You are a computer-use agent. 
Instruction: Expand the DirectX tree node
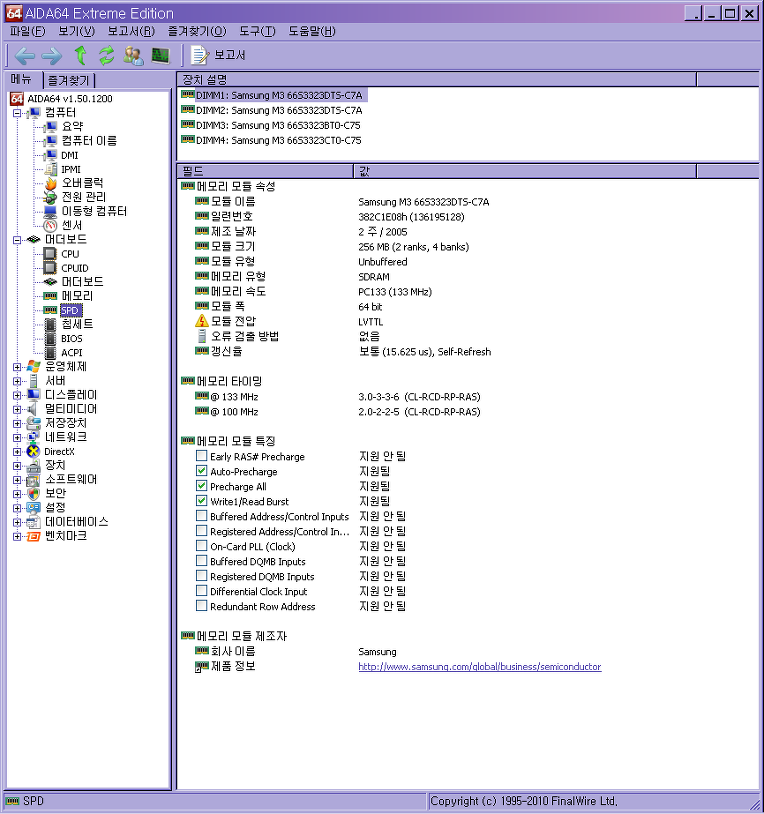pyautogui.click(x=17, y=452)
